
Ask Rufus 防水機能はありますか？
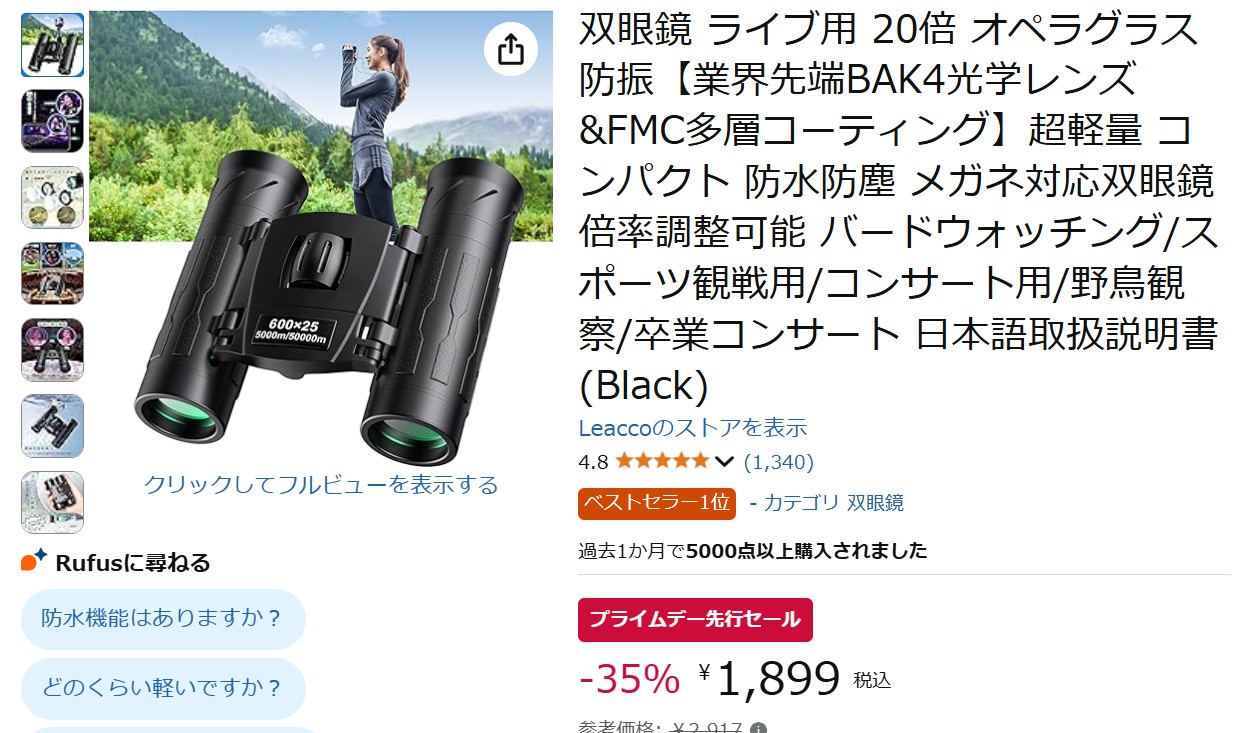(163, 618)
